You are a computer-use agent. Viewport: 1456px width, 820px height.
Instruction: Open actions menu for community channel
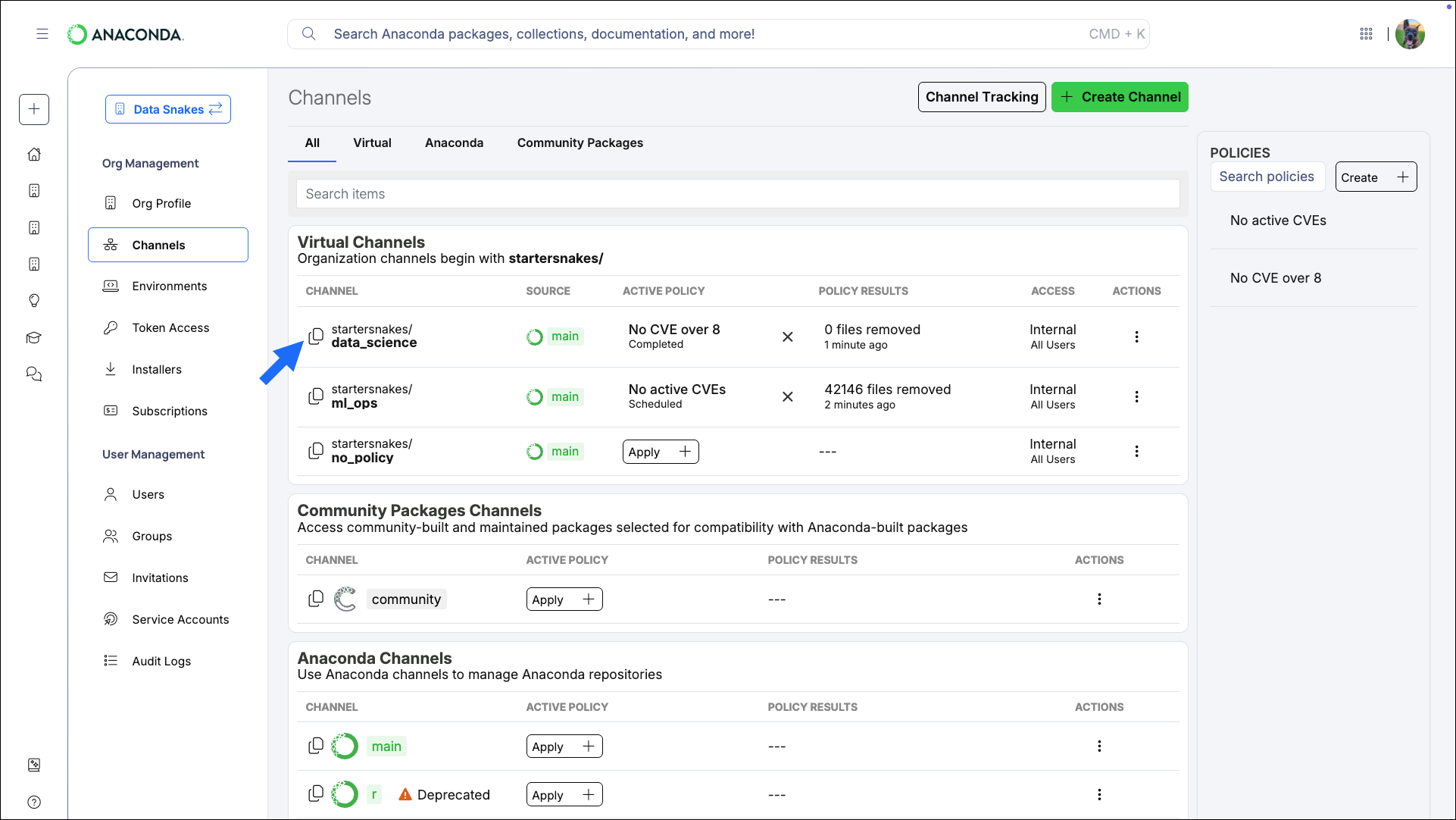pyautogui.click(x=1098, y=599)
